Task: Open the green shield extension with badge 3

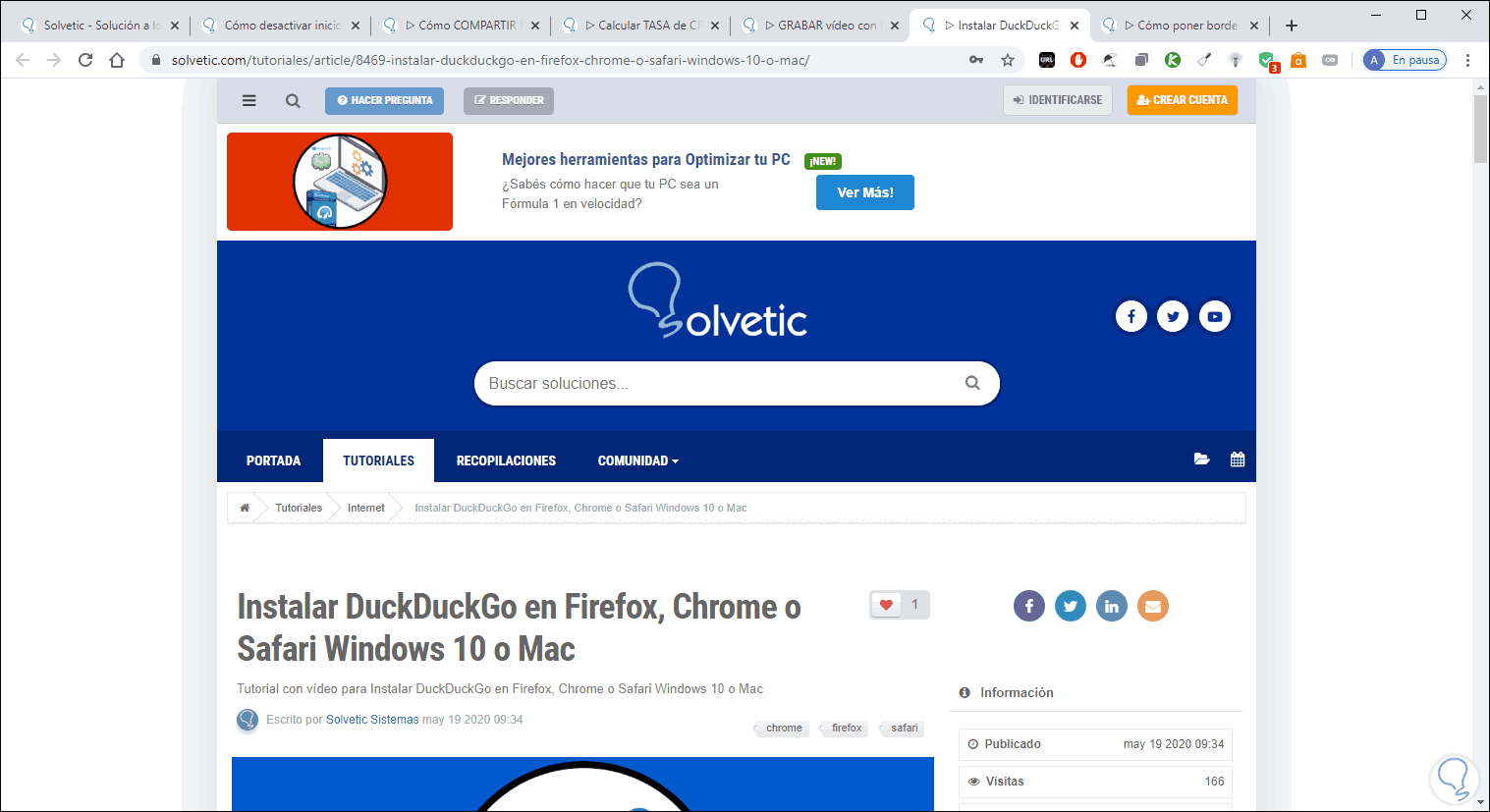Action: 1268,61
